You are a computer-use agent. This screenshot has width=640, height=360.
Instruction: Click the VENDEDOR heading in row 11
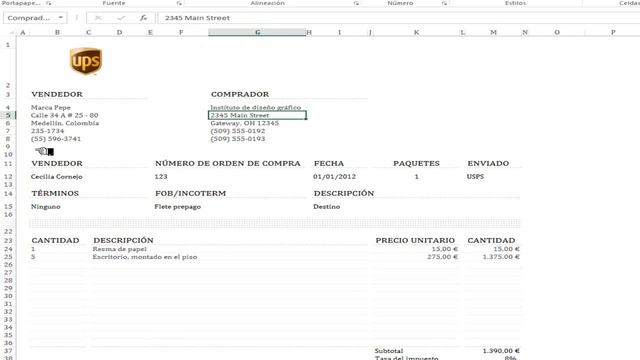click(57, 163)
